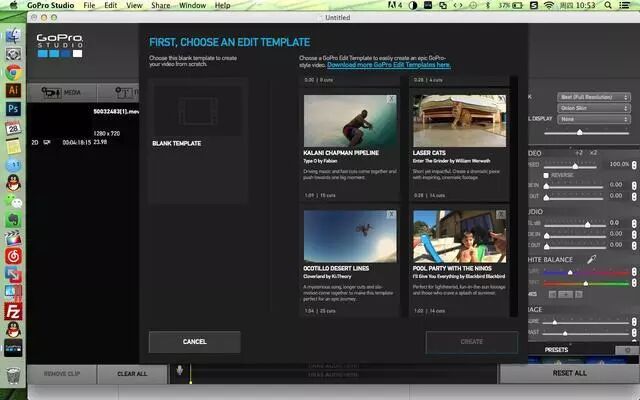Open Evernote from the Dock
Viewport: 640px width, 400px height.
click(13, 220)
